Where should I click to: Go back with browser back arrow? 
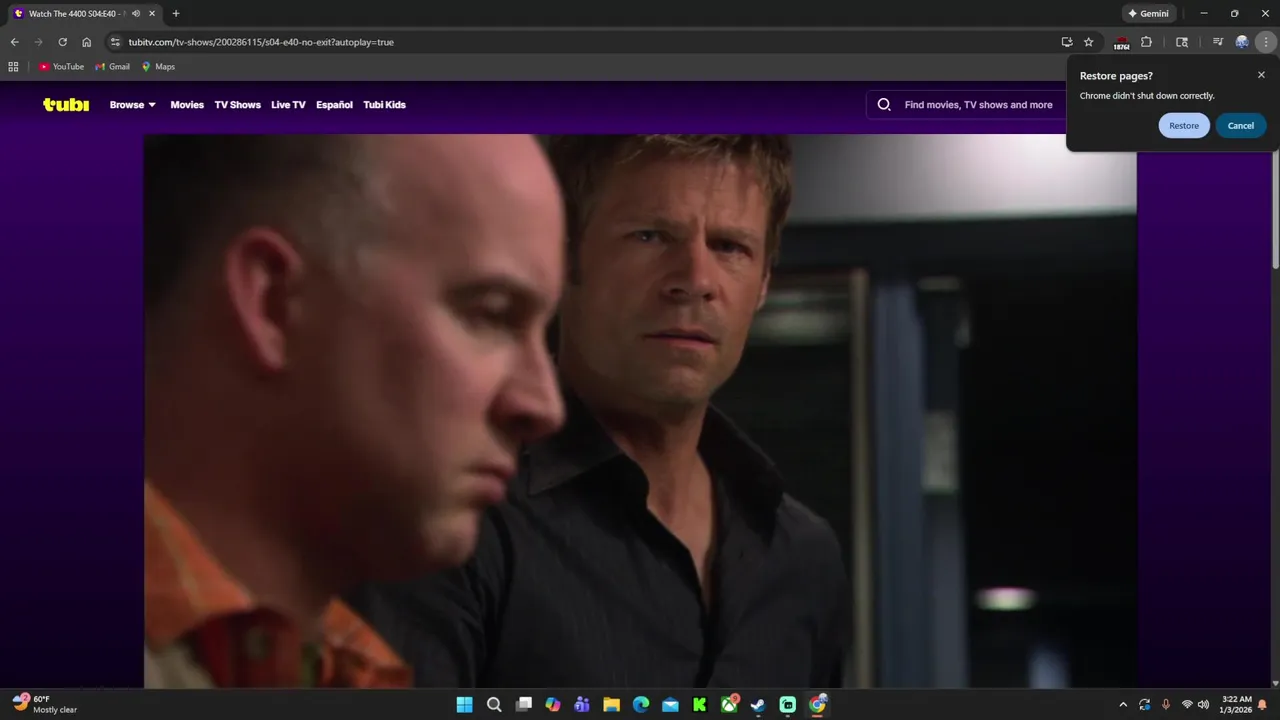14,42
